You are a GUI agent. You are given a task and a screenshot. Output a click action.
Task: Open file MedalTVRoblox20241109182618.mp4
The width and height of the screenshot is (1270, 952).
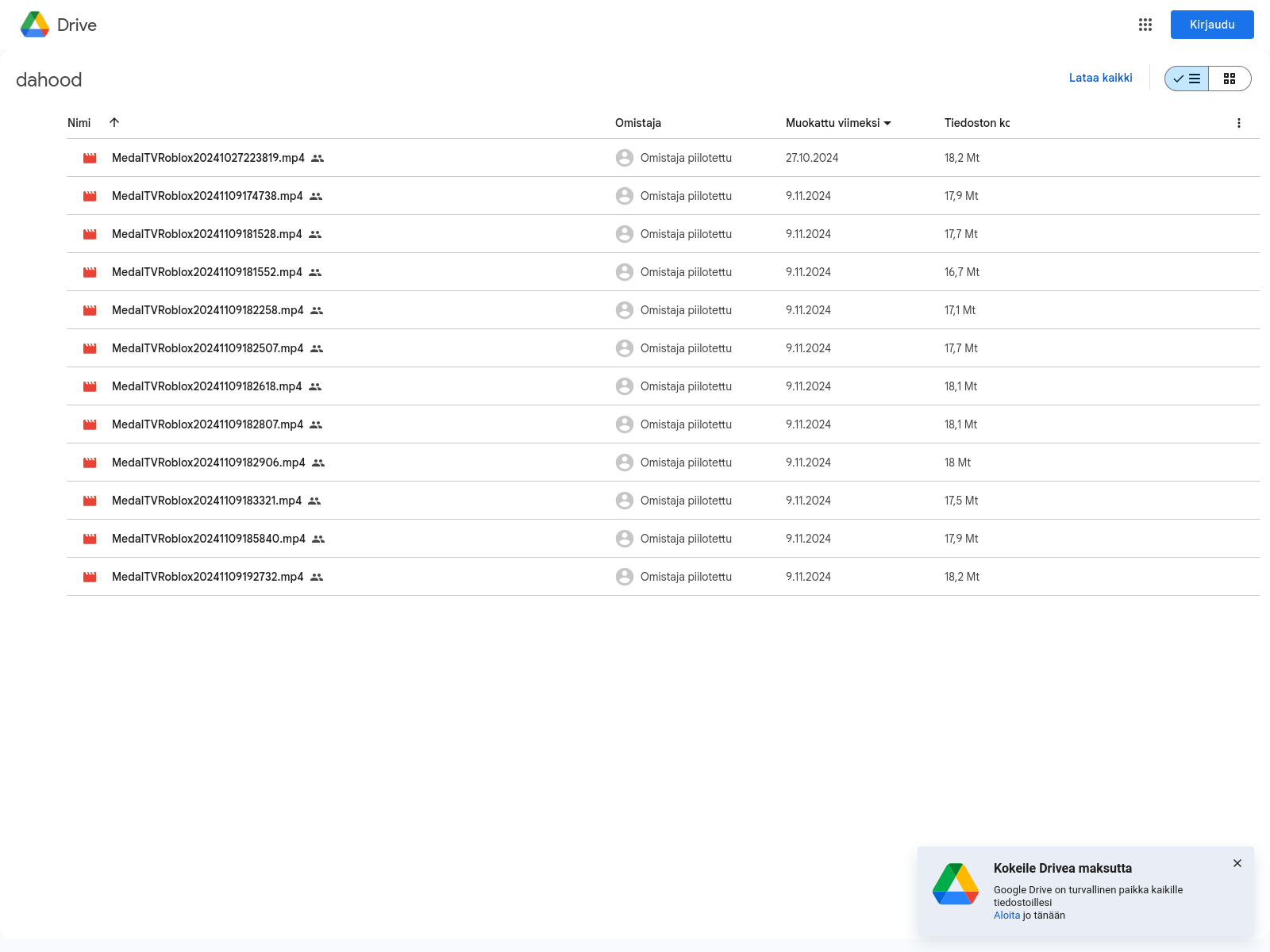coord(207,386)
